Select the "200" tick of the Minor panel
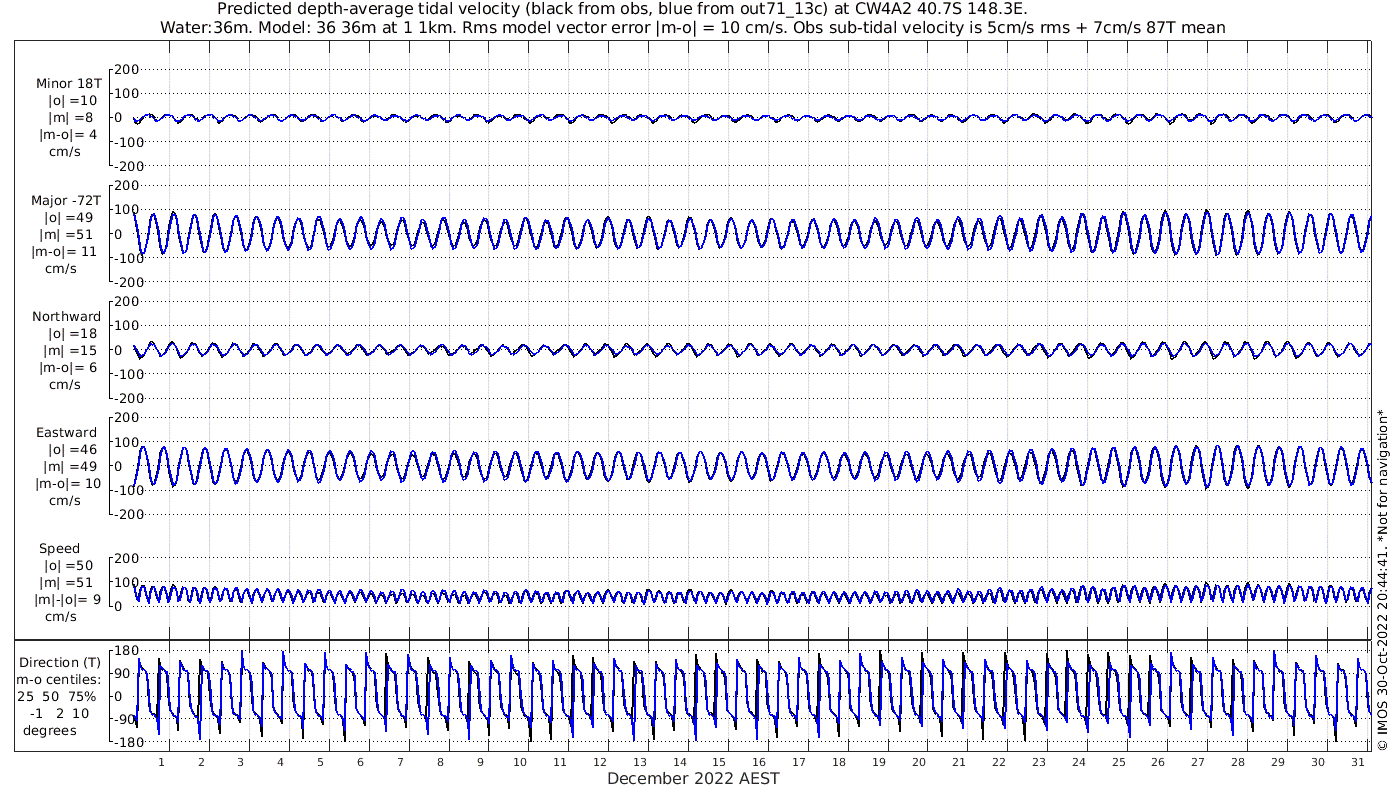Image resolution: width=1400 pixels, height=800 pixels. tap(124, 70)
